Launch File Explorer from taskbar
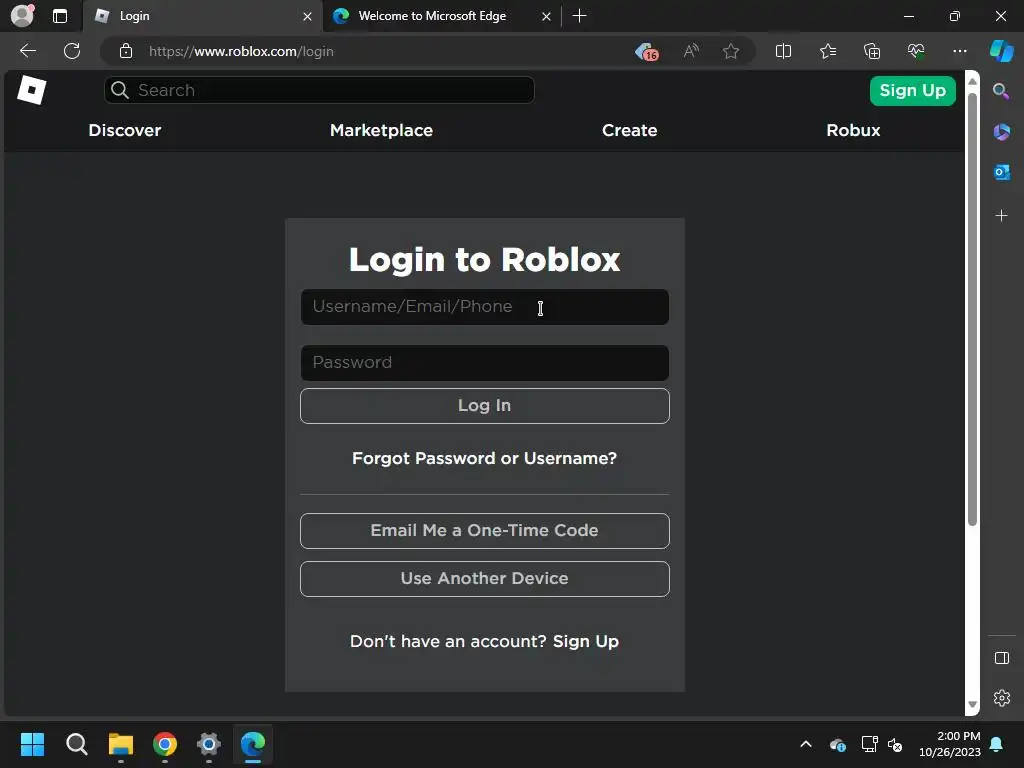 click(121, 744)
